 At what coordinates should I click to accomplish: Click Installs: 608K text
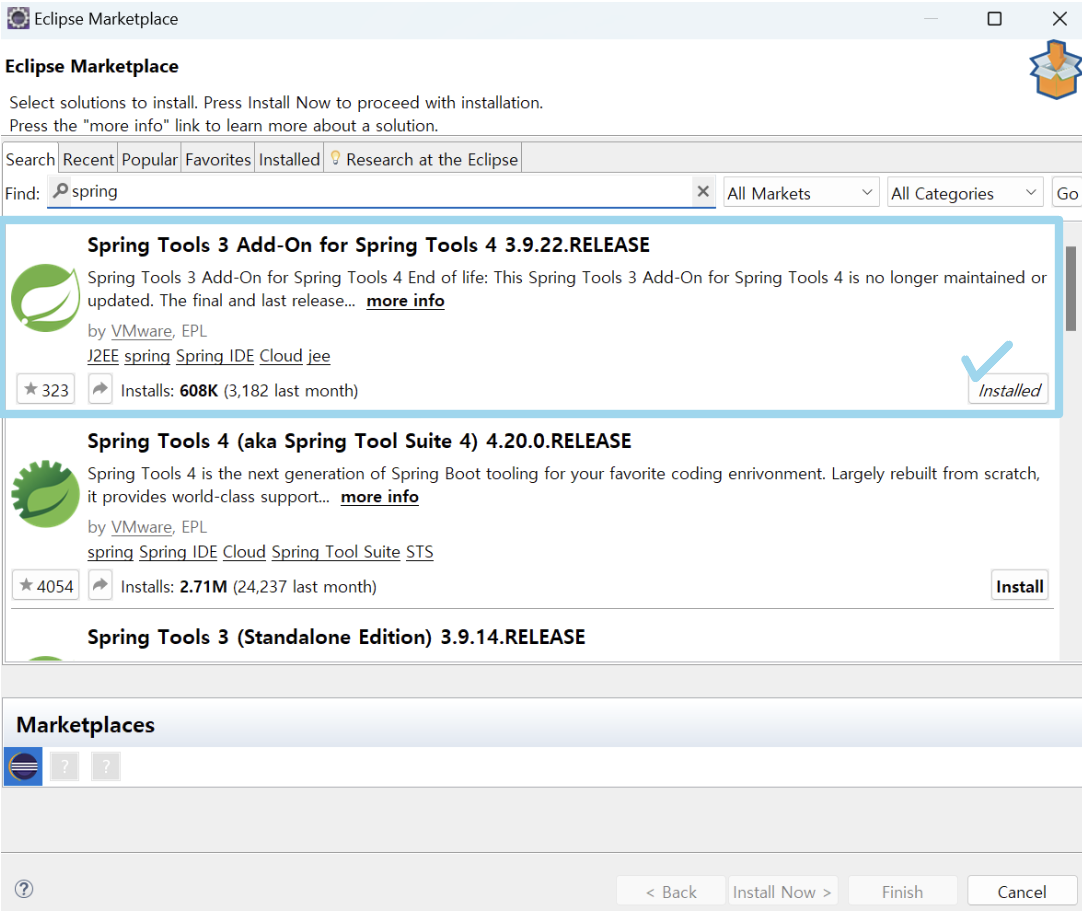click(239, 390)
